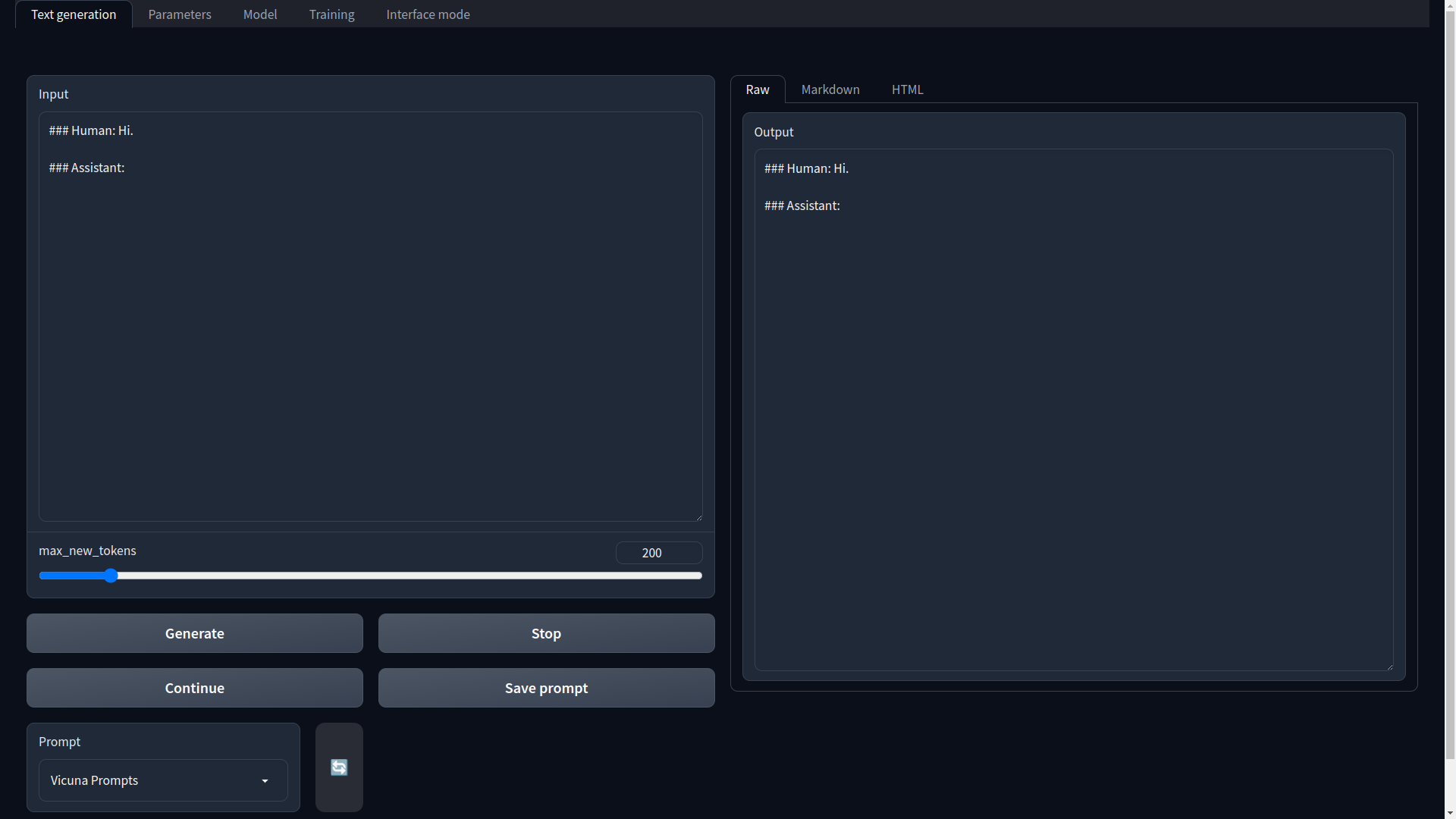Open the Vicuna Prompts dropdown

coord(162,780)
